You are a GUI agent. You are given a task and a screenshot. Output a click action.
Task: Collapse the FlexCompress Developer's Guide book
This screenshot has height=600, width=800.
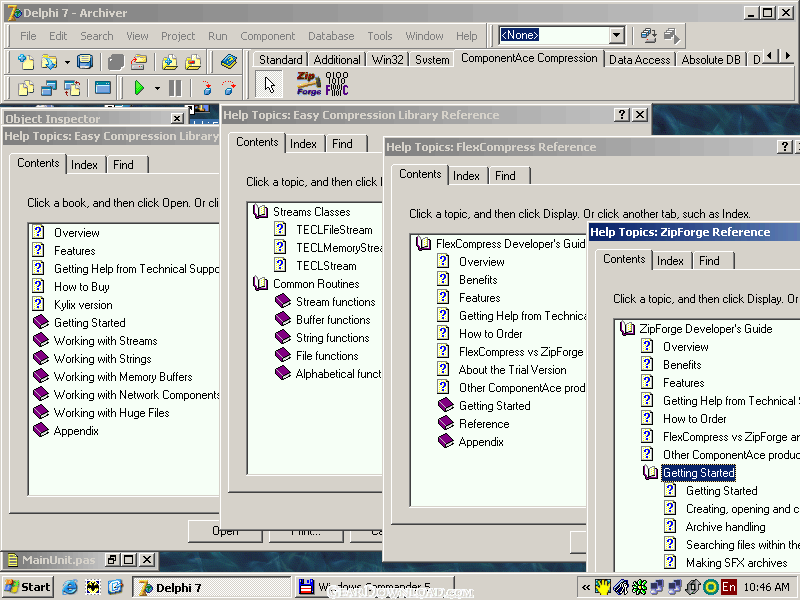click(423, 244)
